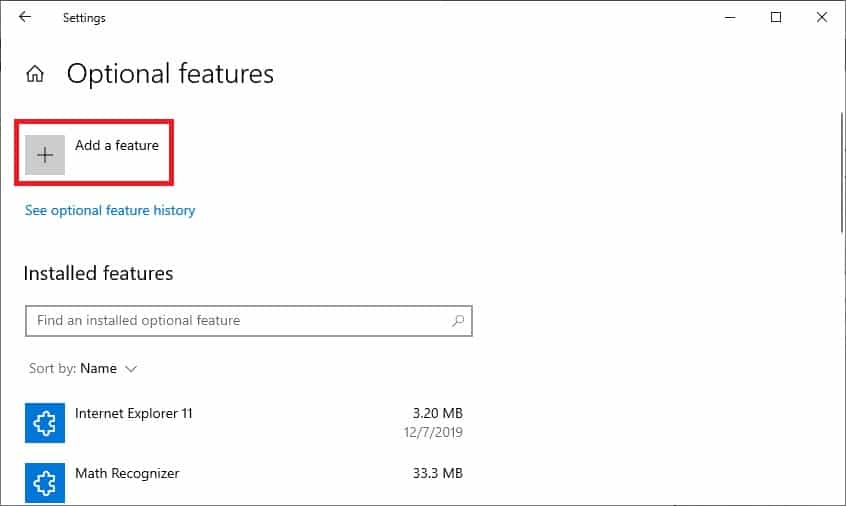Minimize the Settings window
Image resolution: width=846 pixels, height=506 pixels.
coord(730,17)
